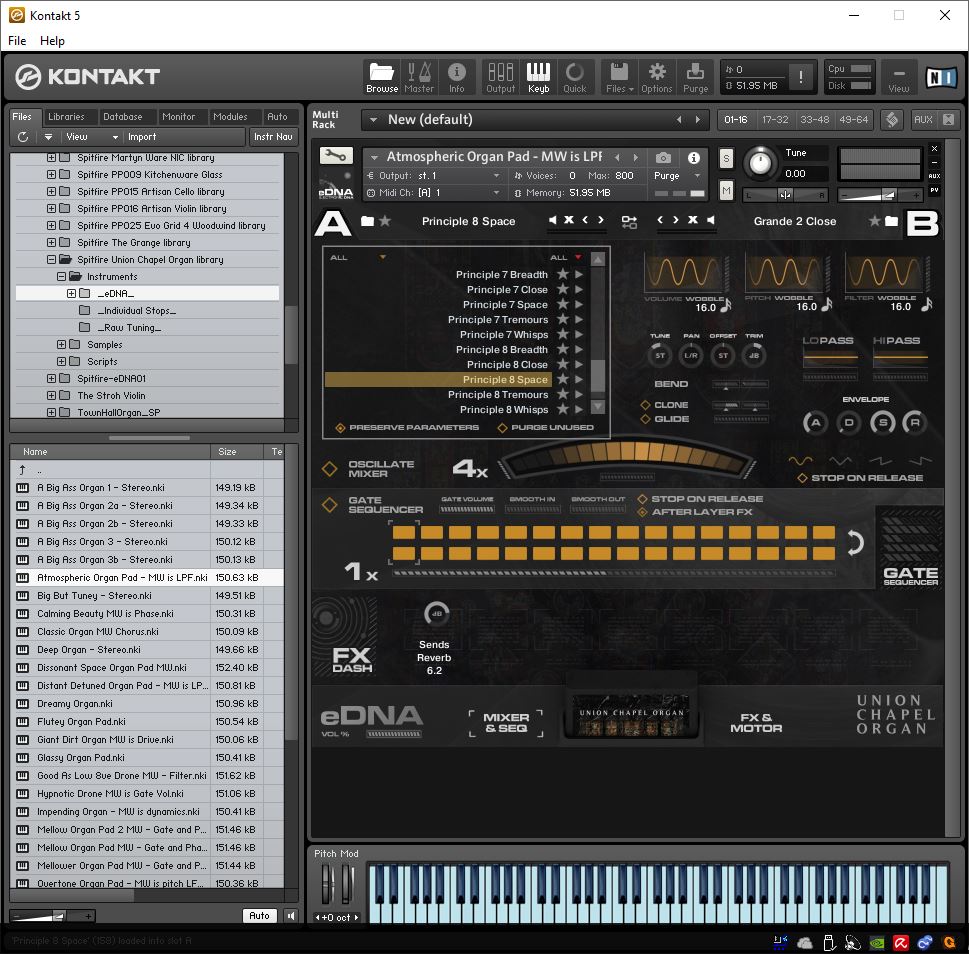
Task: Click the big B layer letter
Action: tap(922, 224)
